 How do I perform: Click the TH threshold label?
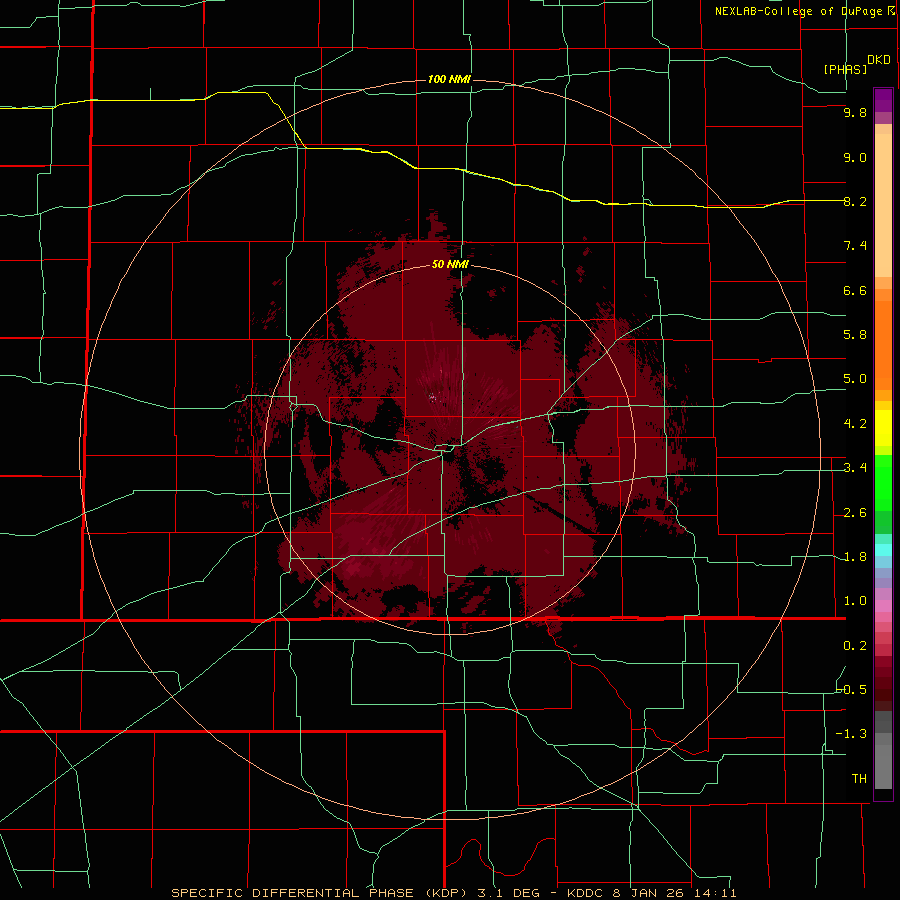(x=859, y=779)
